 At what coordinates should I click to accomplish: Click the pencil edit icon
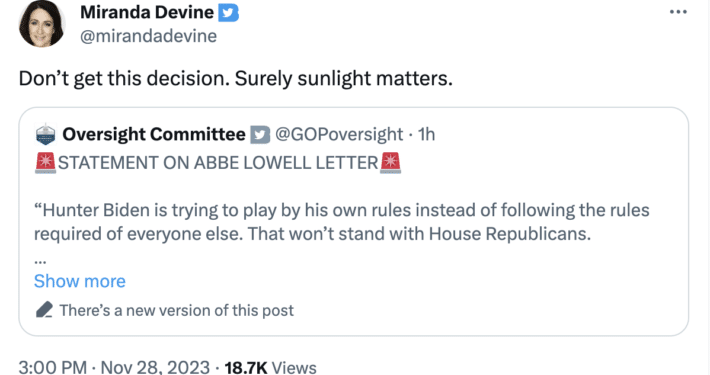coord(44,310)
